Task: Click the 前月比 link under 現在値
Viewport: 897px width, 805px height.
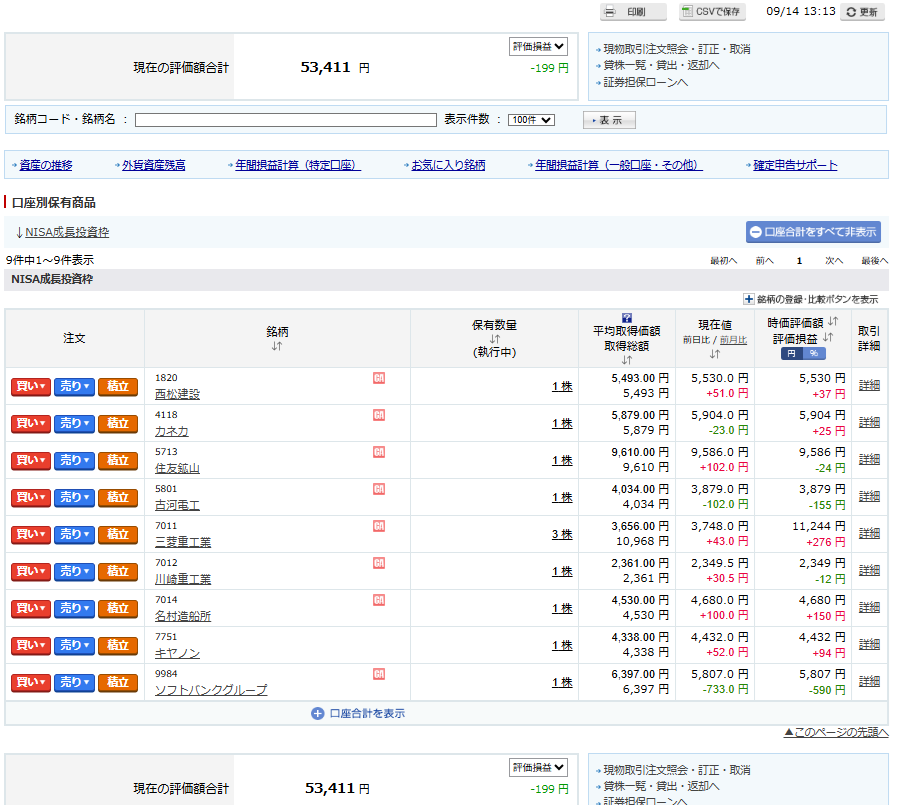Action: click(x=733, y=340)
